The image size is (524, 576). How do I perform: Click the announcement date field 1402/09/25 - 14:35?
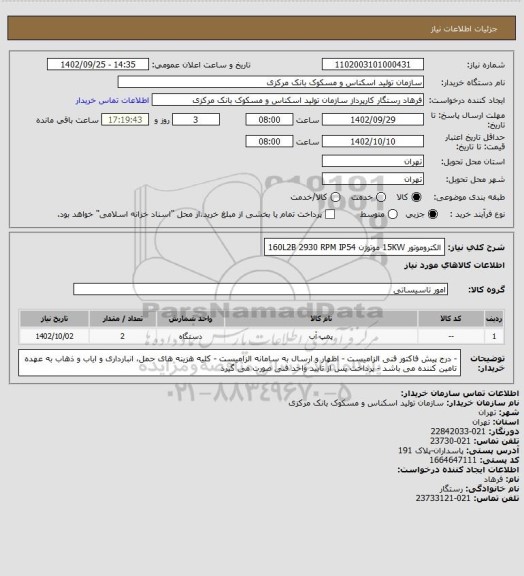pos(98,65)
